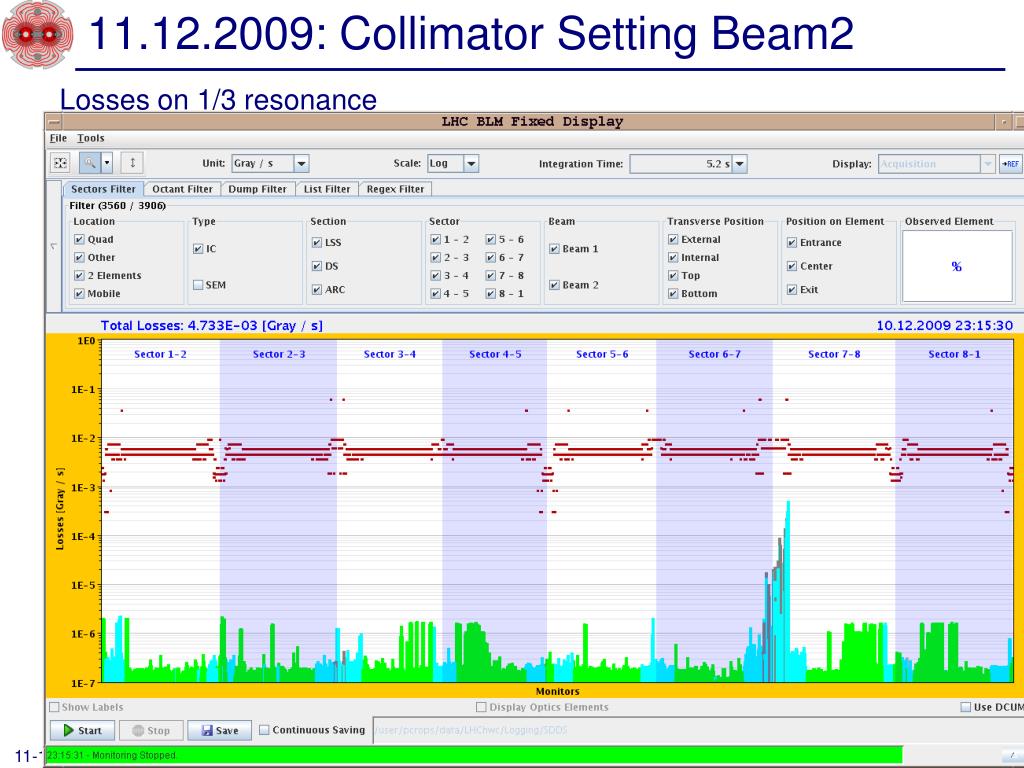Viewport: 1024px width, 768px height.
Task: Open the zoom tool options arrow
Action: [x=107, y=163]
